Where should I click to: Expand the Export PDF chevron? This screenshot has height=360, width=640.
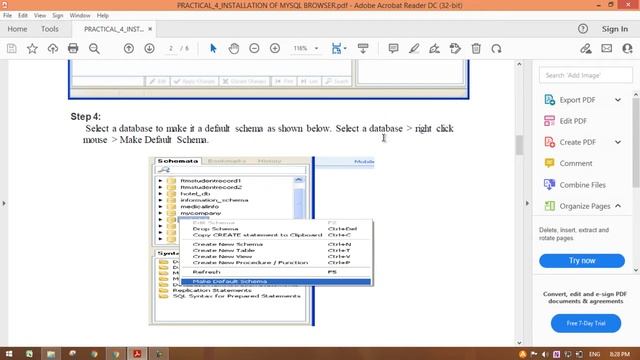[x=618, y=100]
